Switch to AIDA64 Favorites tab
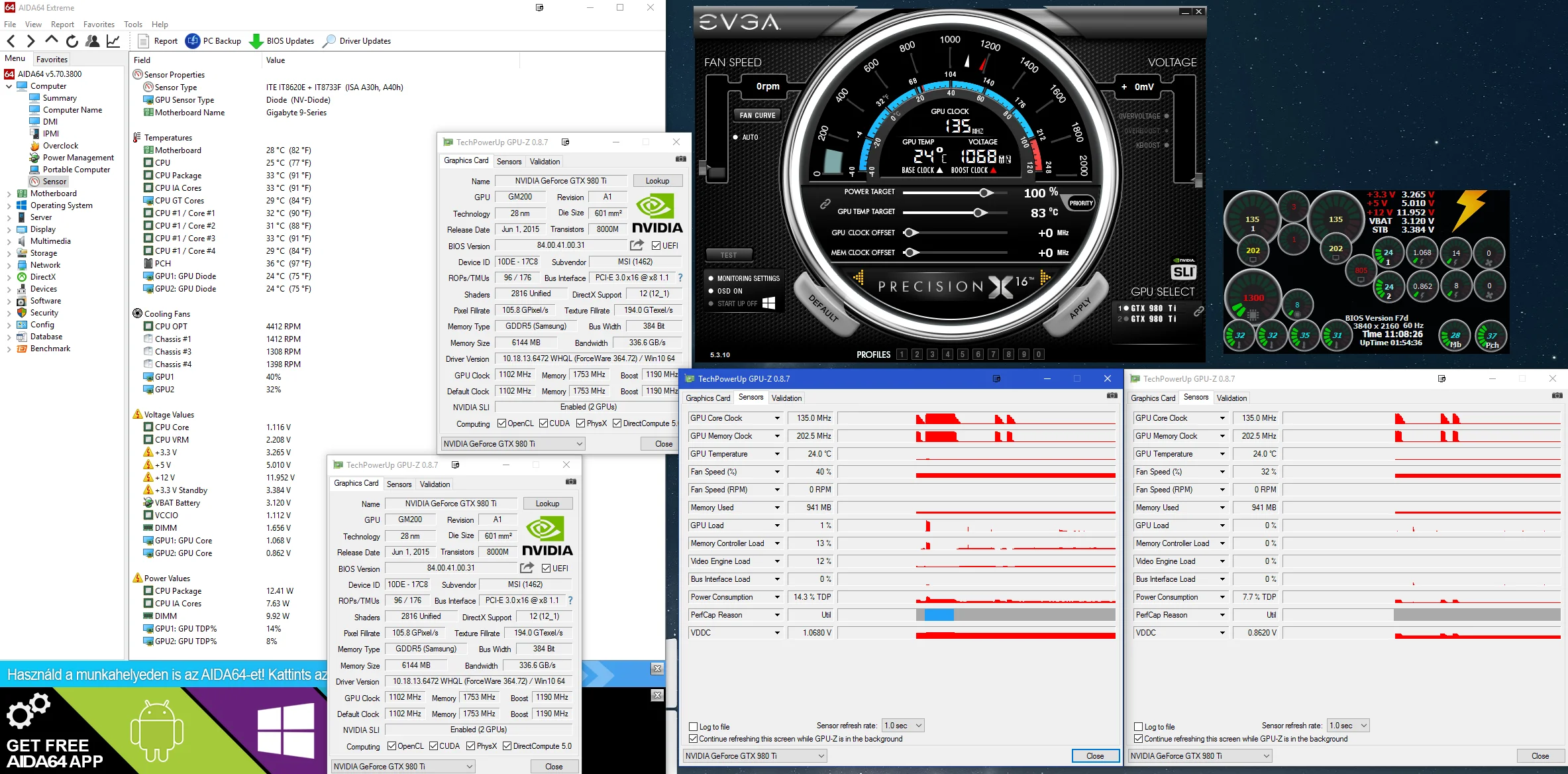 [52, 59]
